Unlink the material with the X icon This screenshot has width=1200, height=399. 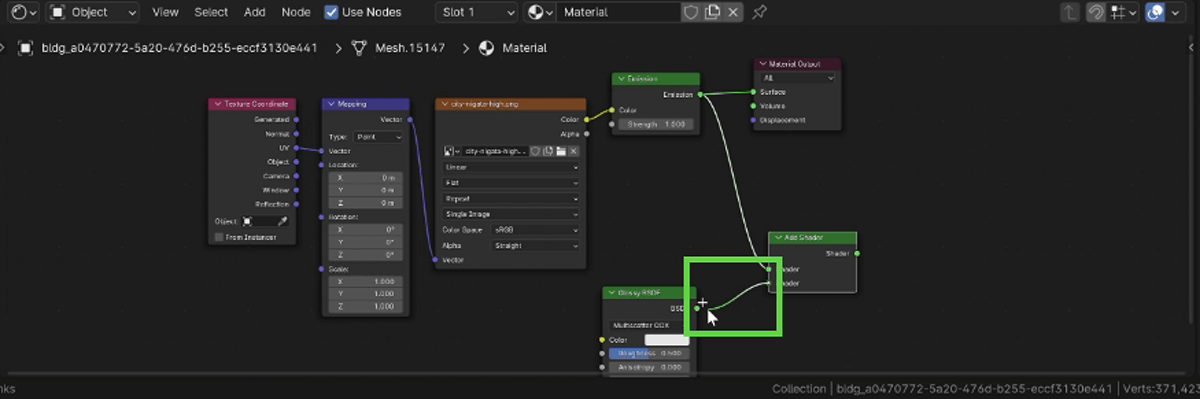[x=734, y=12]
